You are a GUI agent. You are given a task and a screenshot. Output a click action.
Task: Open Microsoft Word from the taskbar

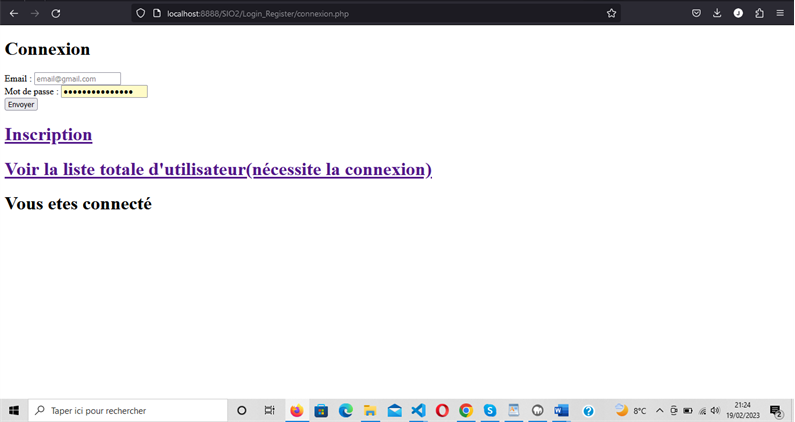coord(561,410)
